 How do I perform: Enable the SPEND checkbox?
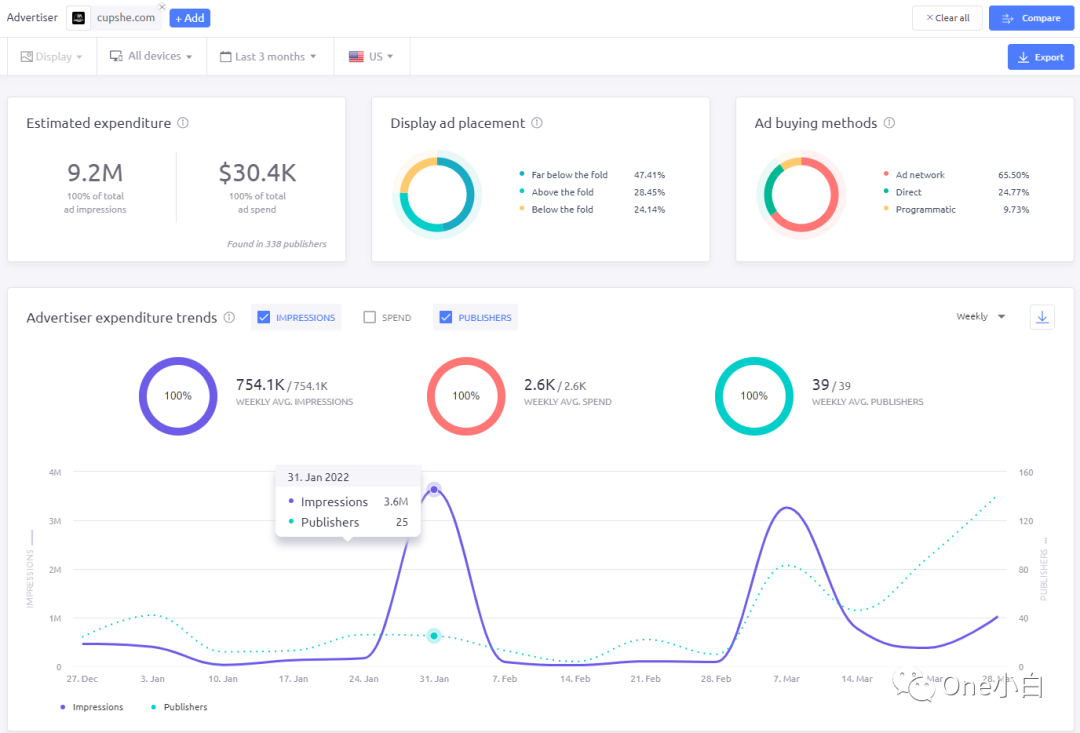tap(369, 317)
